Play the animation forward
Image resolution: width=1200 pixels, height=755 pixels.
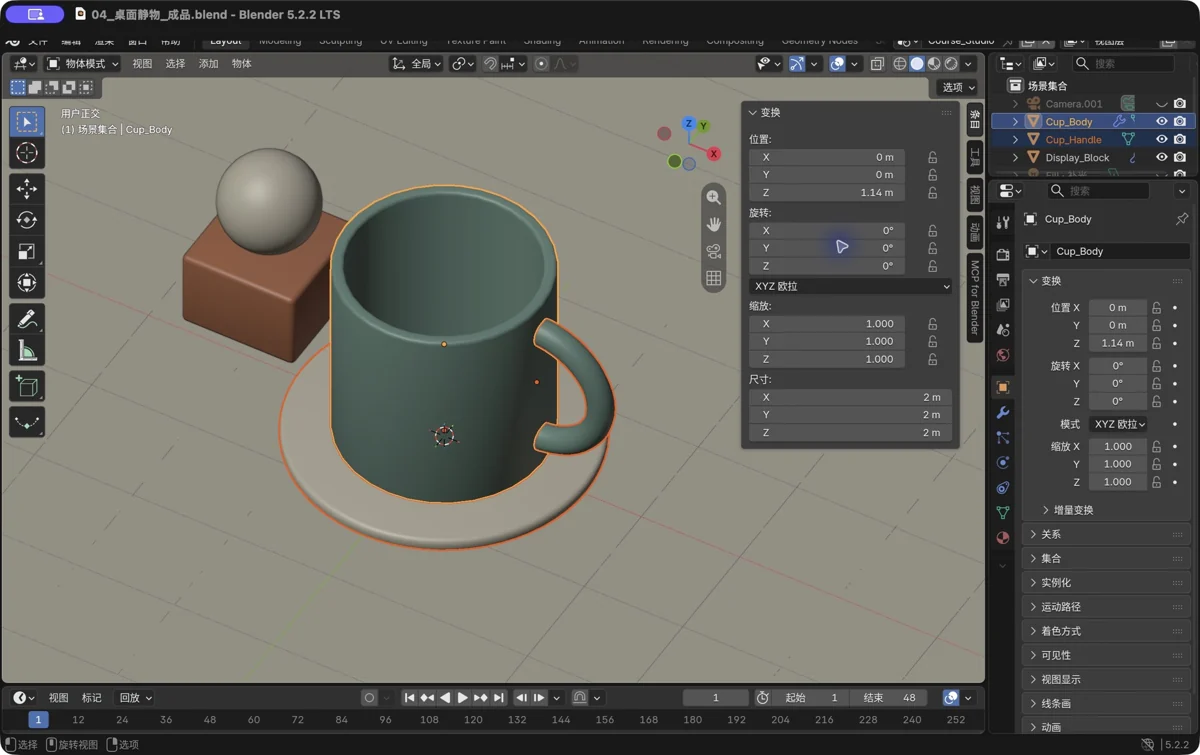462,698
